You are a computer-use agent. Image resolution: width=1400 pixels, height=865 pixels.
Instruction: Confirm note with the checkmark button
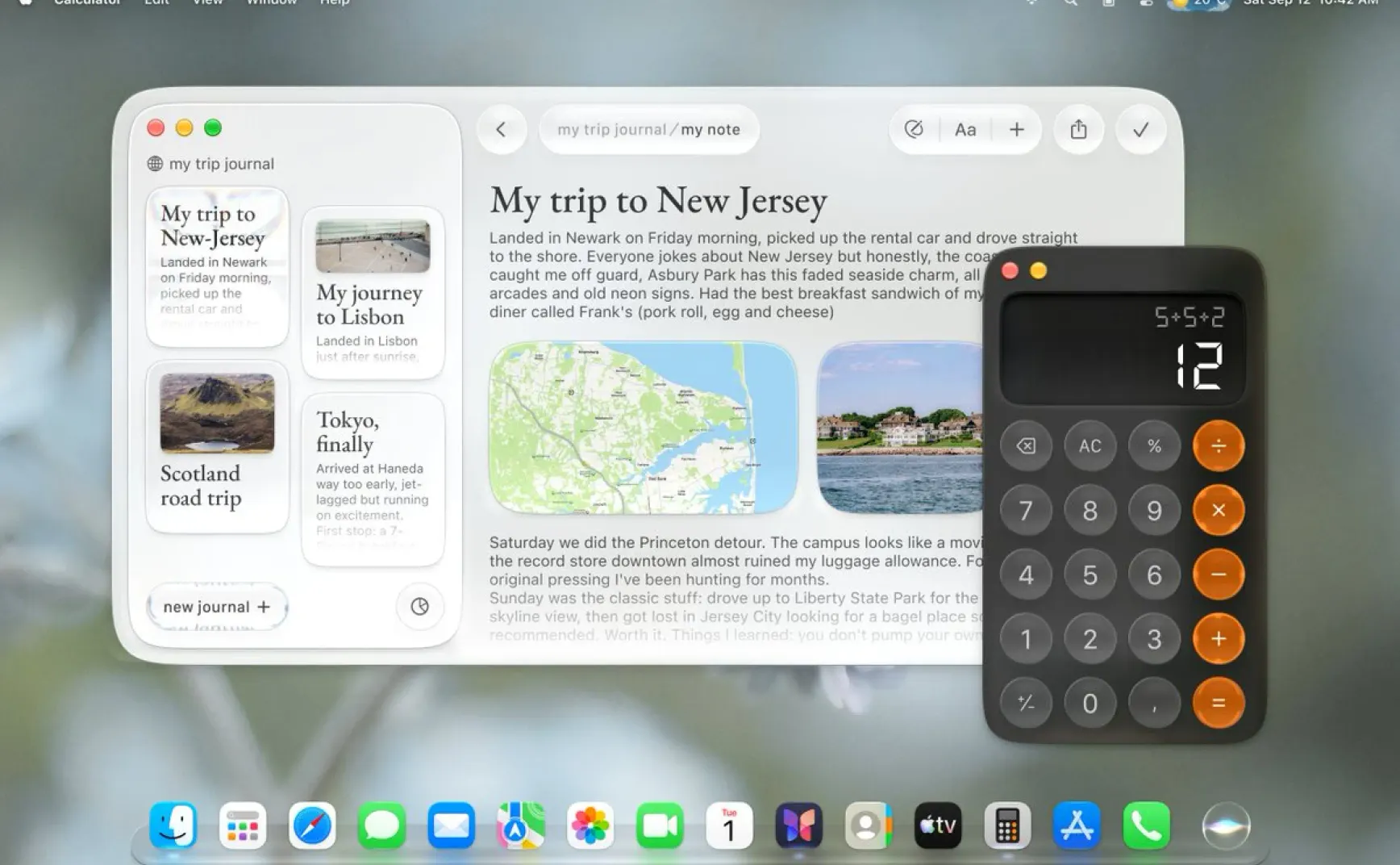pyautogui.click(x=1140, y=129)
